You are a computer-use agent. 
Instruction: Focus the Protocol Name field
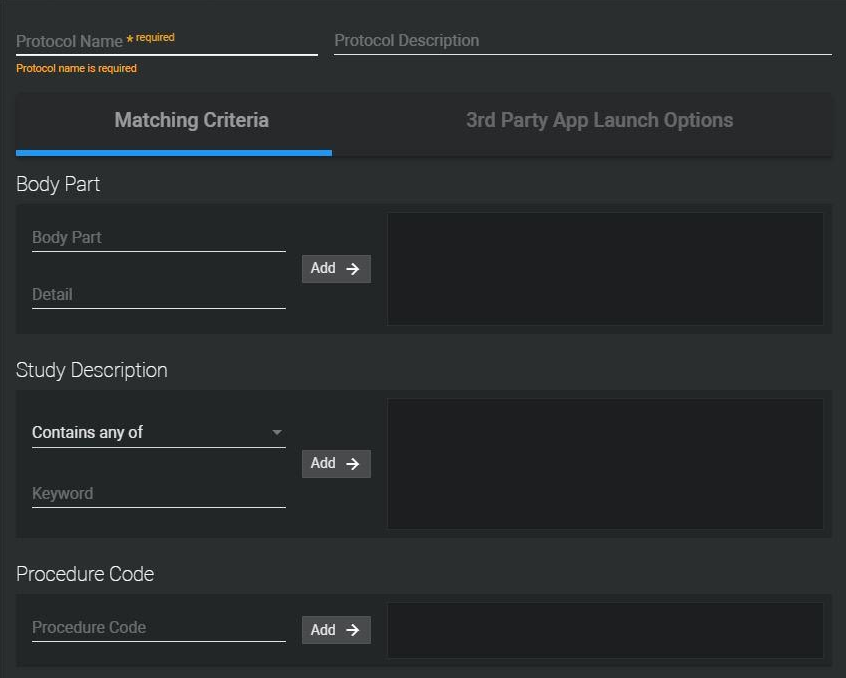pyautogui.click(x=166, y=41)
